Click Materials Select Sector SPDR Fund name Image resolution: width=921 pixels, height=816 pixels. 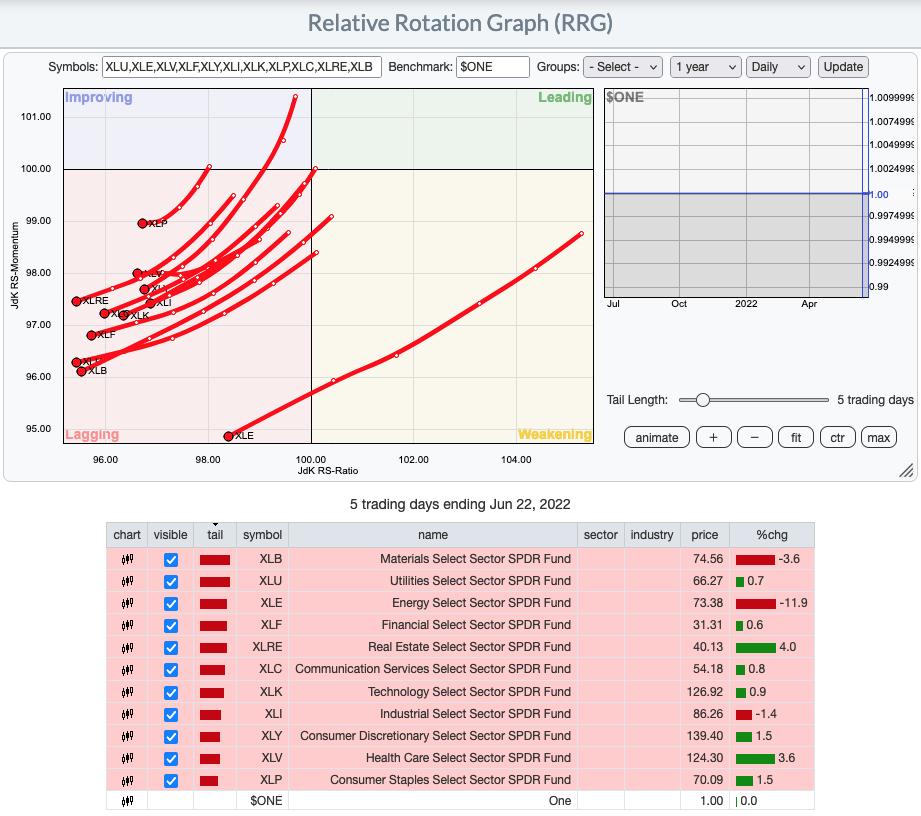(x=475, y=559)
